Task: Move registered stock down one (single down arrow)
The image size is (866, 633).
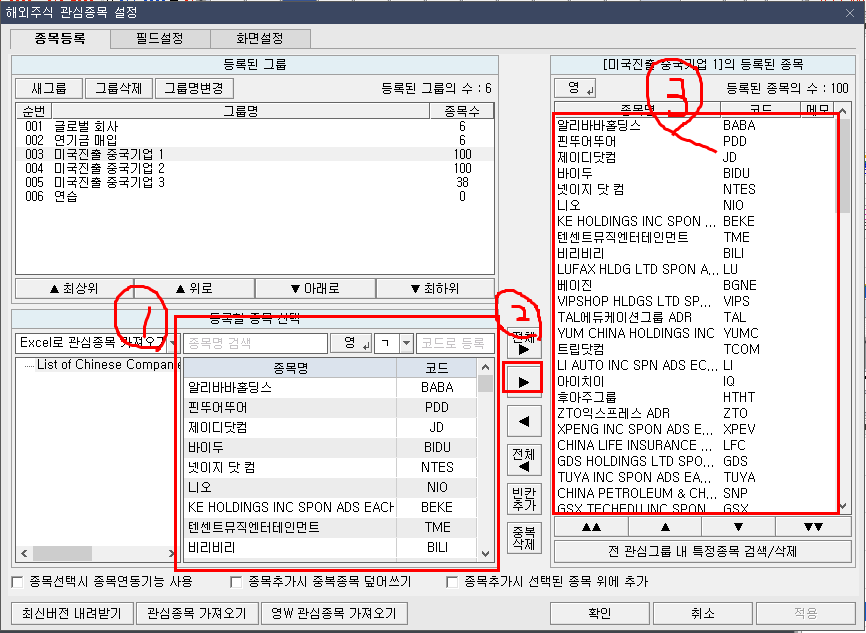Action: 738,527
